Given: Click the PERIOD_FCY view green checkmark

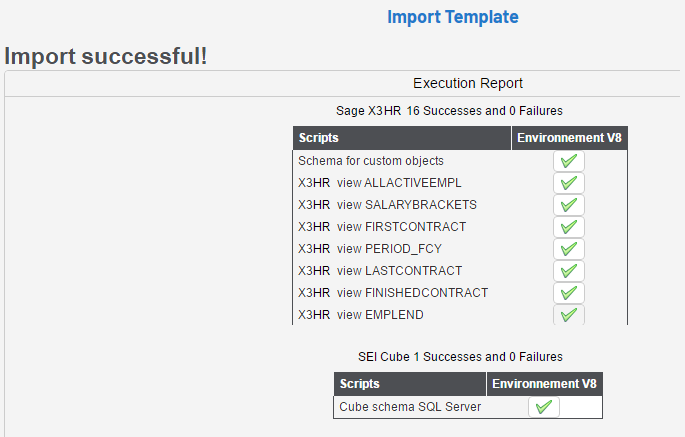Looking at the screenshot, I should click(569, 249).
